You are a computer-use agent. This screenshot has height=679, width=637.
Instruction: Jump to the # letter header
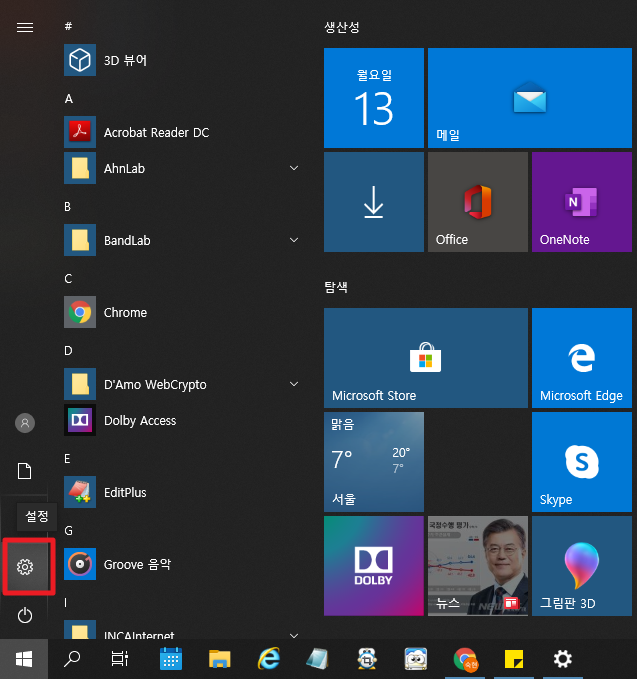(x=68, y=26)
